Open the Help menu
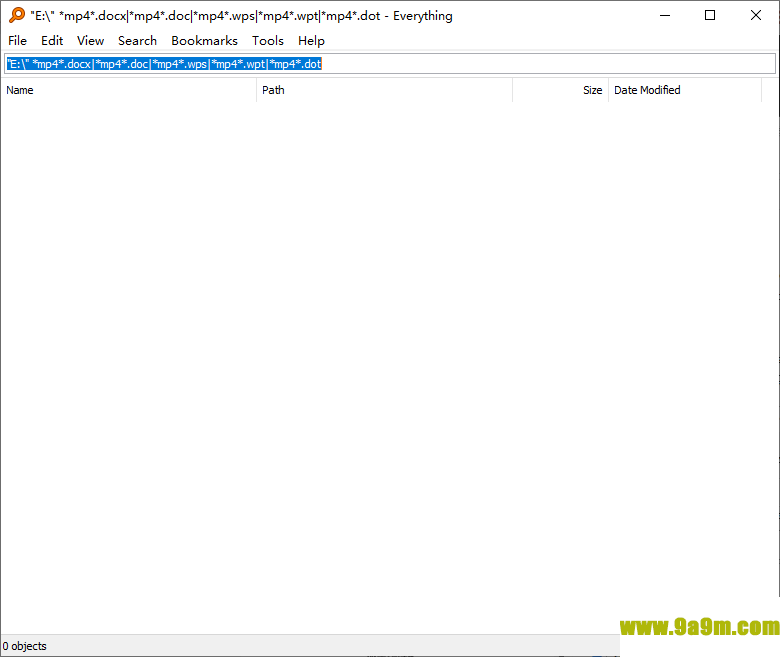780x657 pixels. (x=311, y=41)
